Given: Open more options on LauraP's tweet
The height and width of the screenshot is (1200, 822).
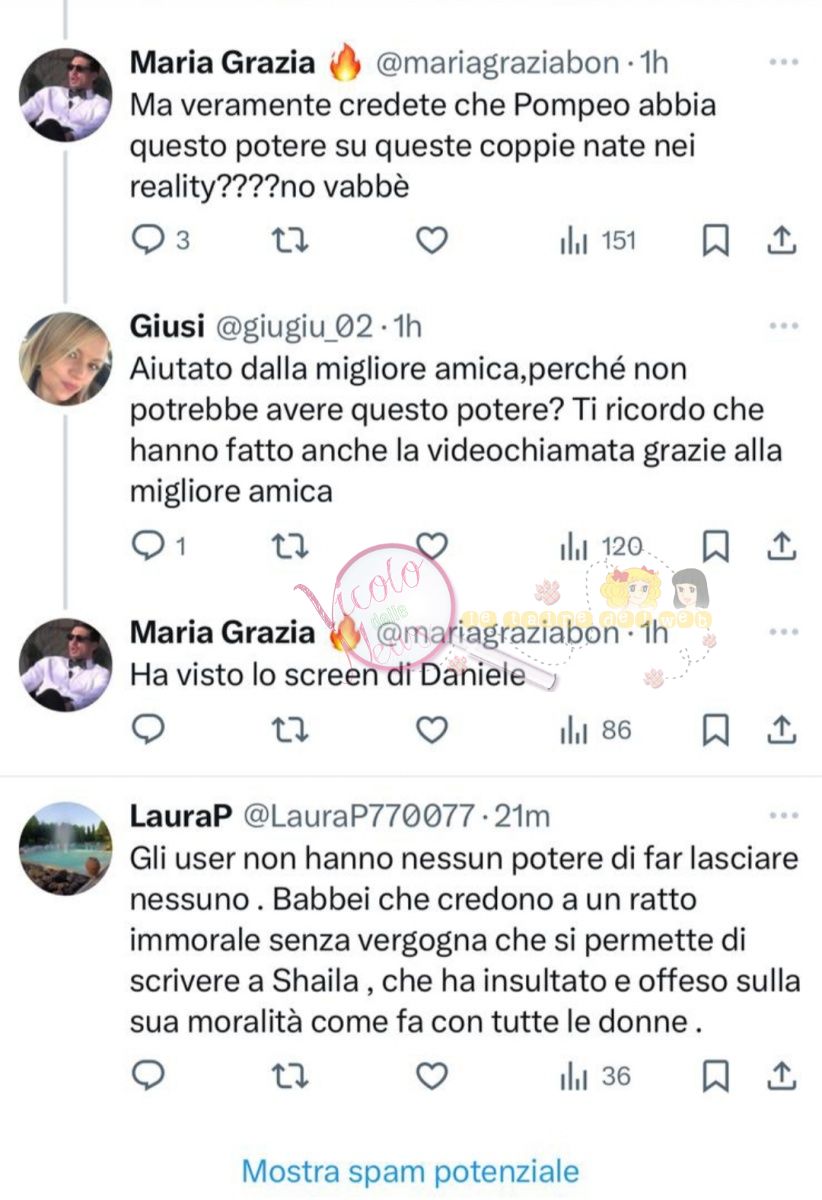Looking at the screenshot, I should pyautogui.click(x=783, y=815).
